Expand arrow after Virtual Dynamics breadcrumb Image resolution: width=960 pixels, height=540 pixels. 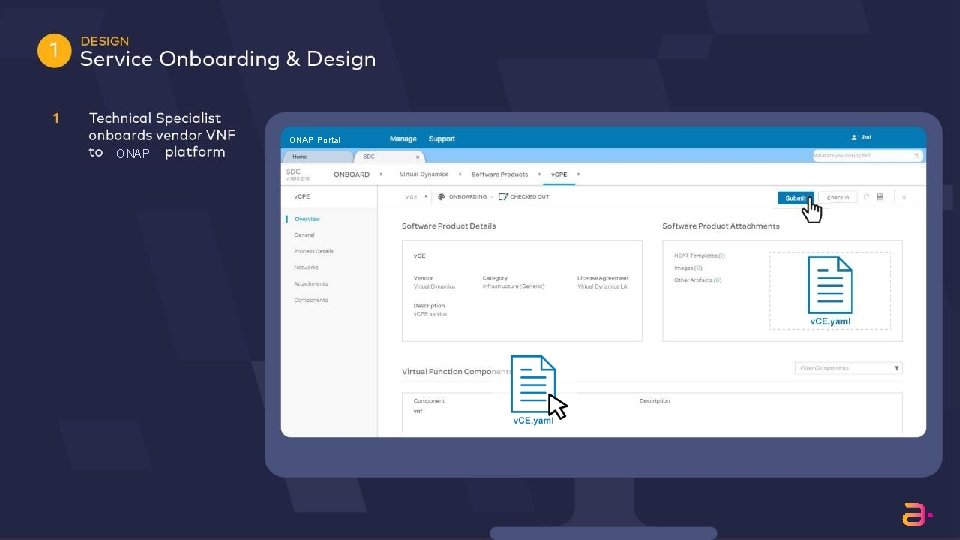(460, 174)
